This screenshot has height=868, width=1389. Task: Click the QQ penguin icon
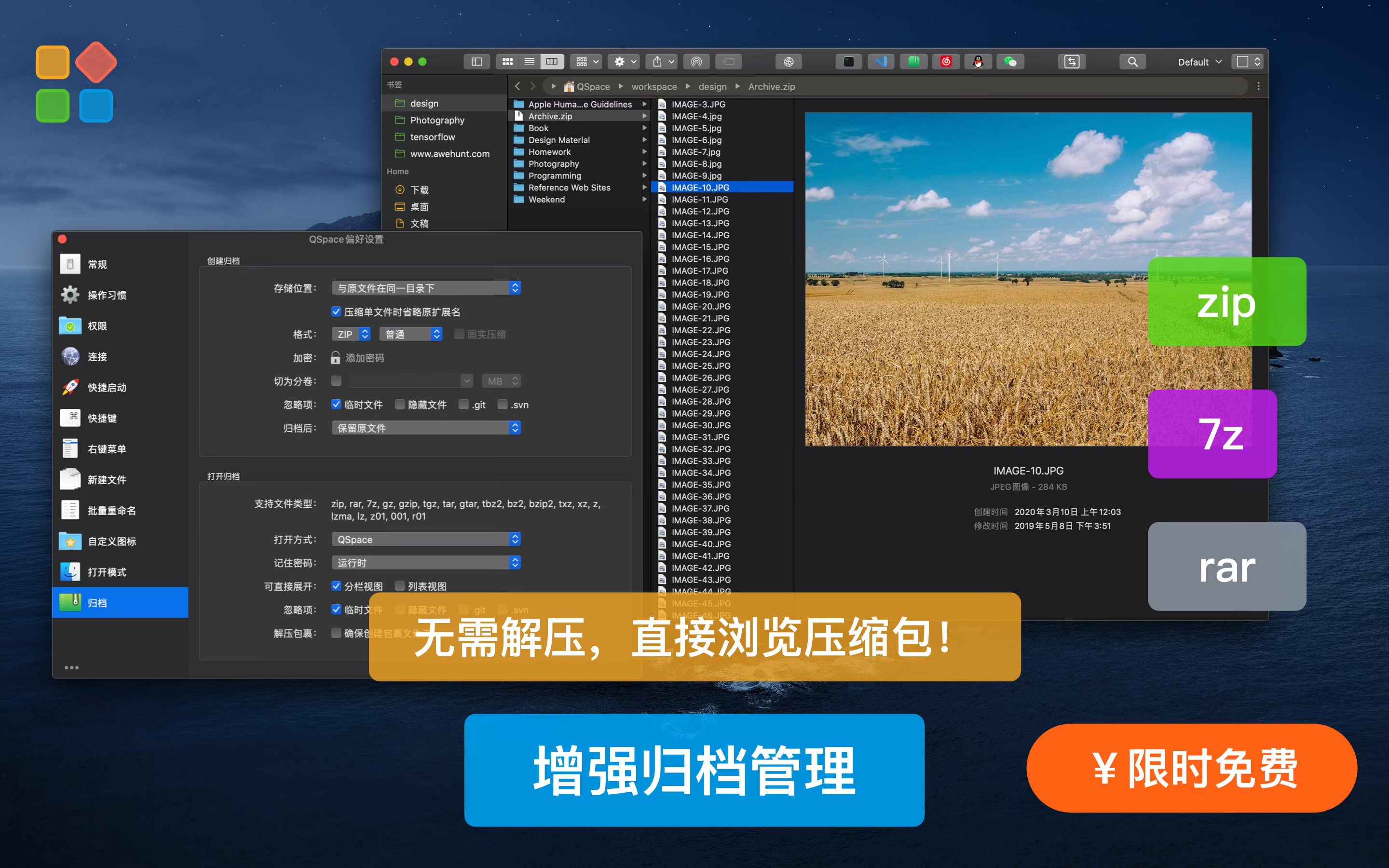click(978, 61)
